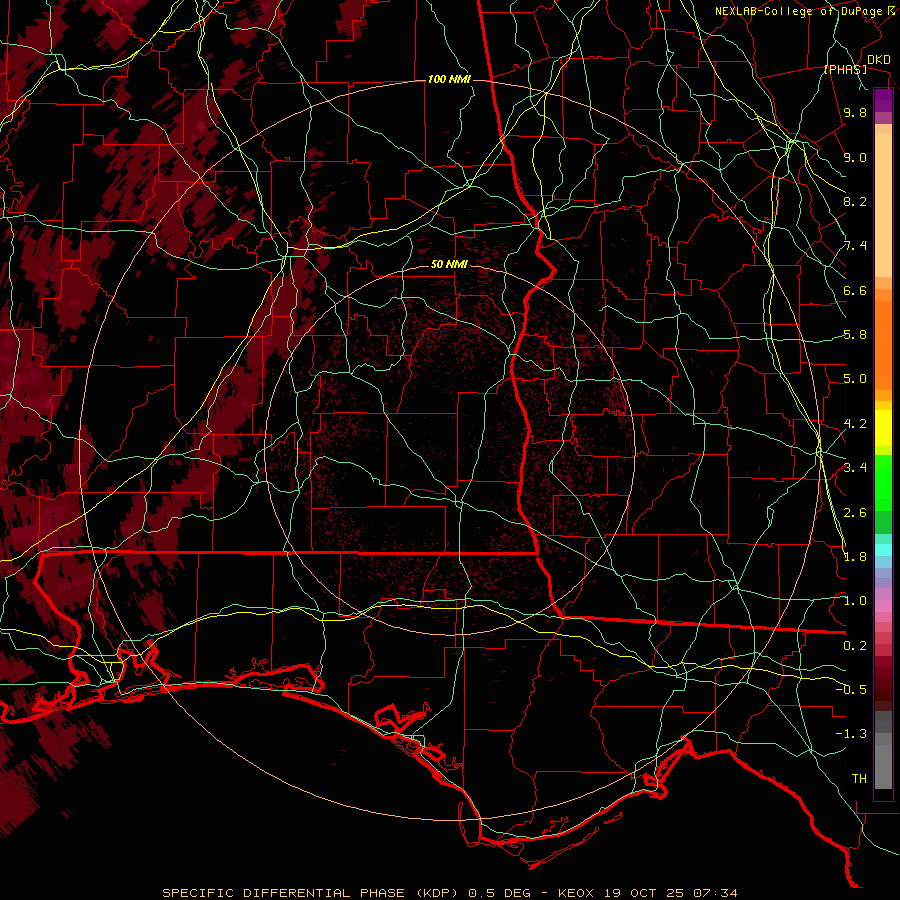The height and width of the screenshot is (900, 900).
Task: Click the "KEOX" radar station identifier
Action: pos(576,893)
